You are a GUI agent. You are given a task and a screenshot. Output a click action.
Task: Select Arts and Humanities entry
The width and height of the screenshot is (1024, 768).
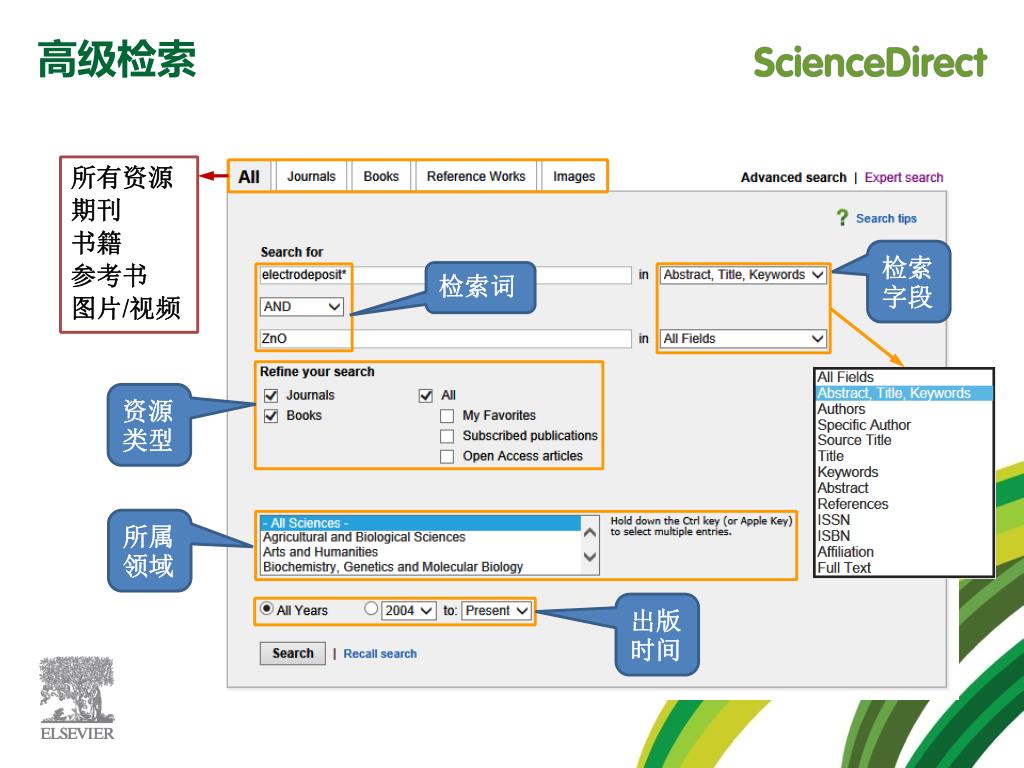[420, 552]
